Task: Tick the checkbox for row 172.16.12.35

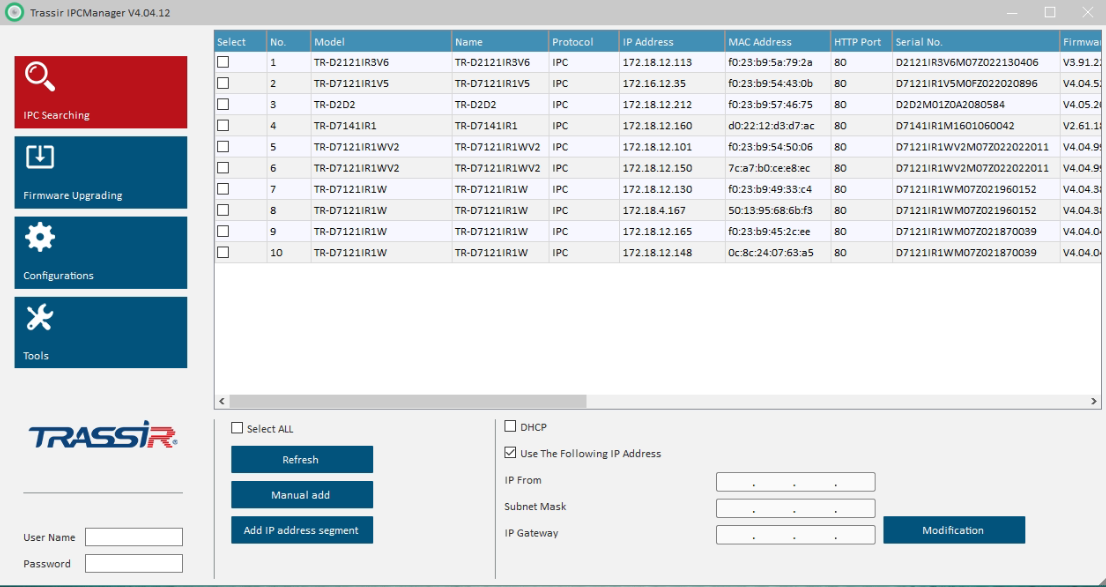Action: point(223,83)
